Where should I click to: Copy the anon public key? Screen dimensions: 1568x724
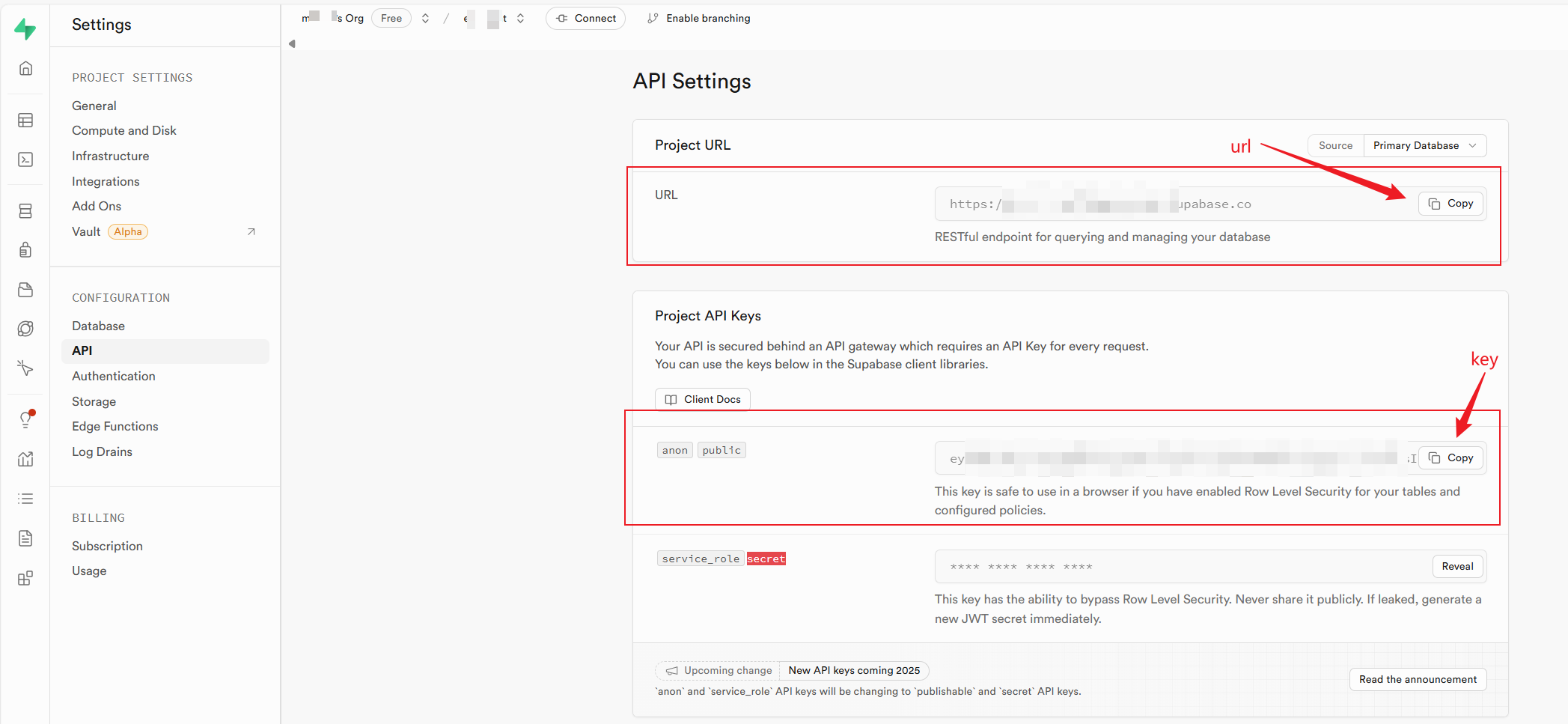tap(1450, 458)
